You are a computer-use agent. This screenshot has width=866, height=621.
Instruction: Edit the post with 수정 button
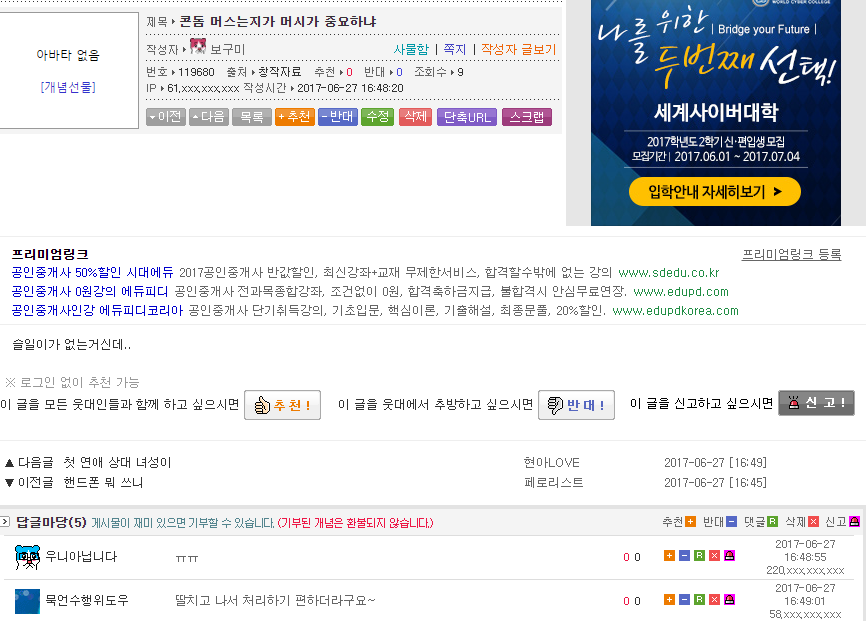[377, 117]
